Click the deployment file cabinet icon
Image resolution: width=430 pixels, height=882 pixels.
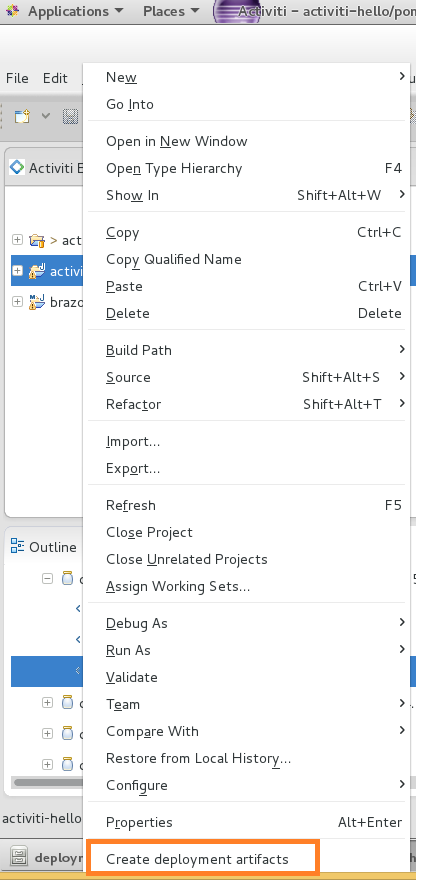(20, 857)
